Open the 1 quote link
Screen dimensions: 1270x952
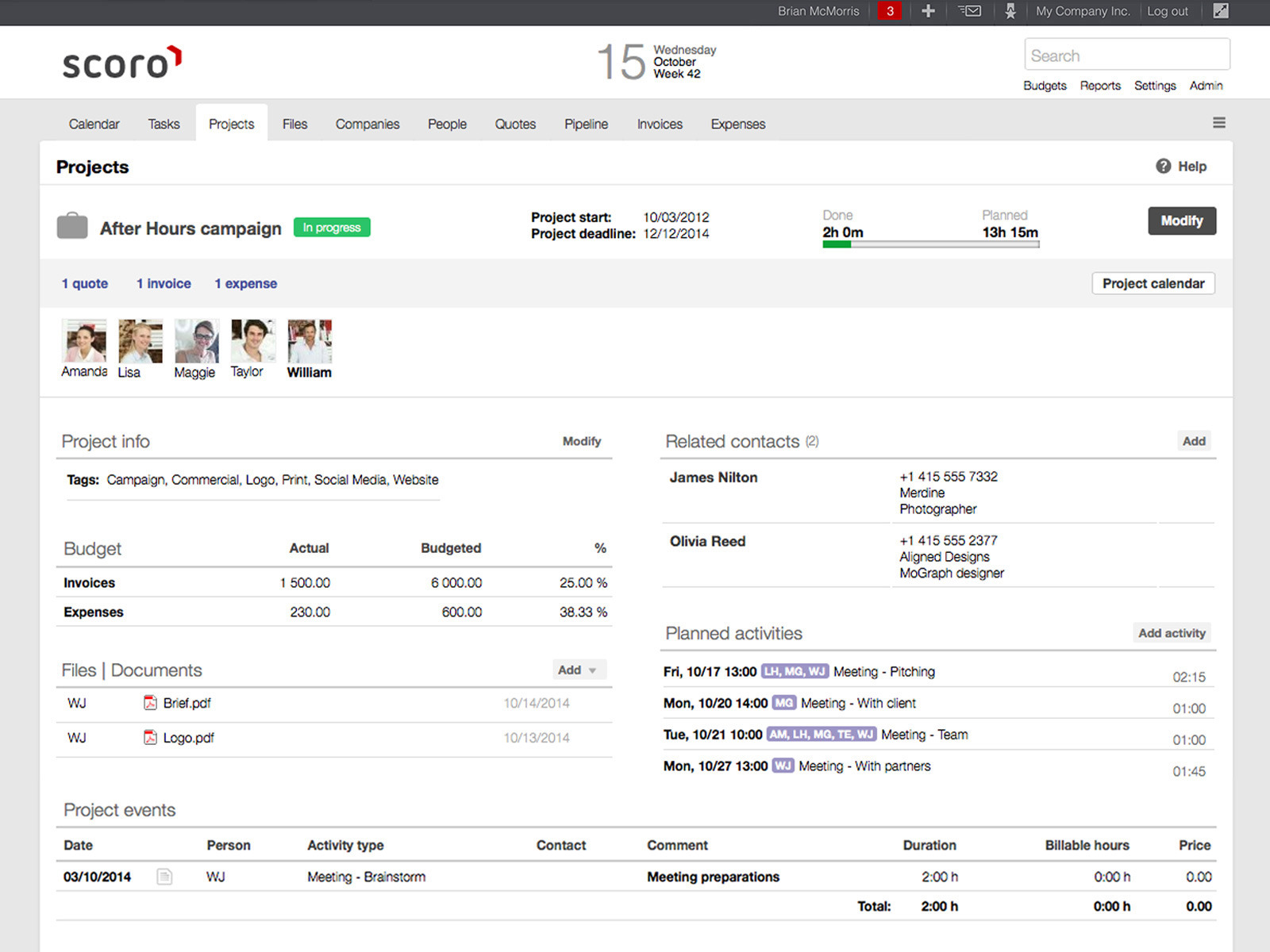point(85,283)
